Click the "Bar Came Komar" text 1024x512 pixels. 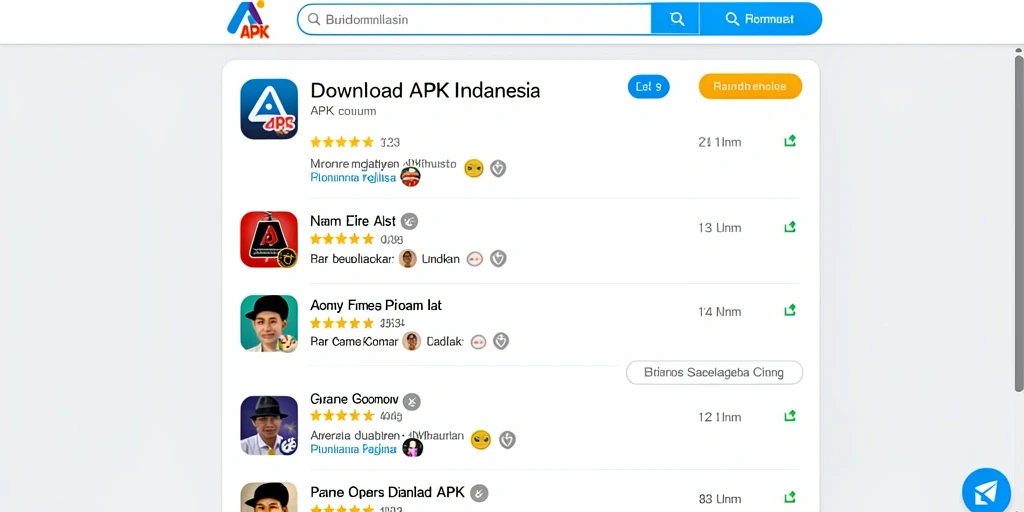(x=354, y=341)
